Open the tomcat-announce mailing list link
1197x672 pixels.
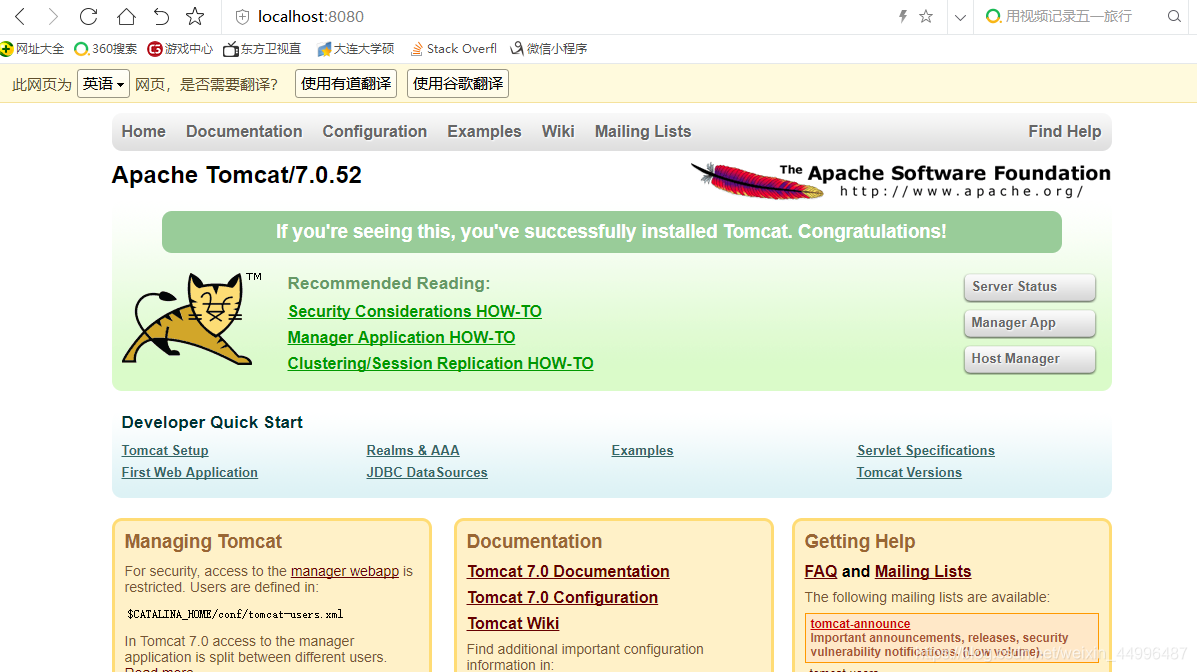tap(860, 624)
